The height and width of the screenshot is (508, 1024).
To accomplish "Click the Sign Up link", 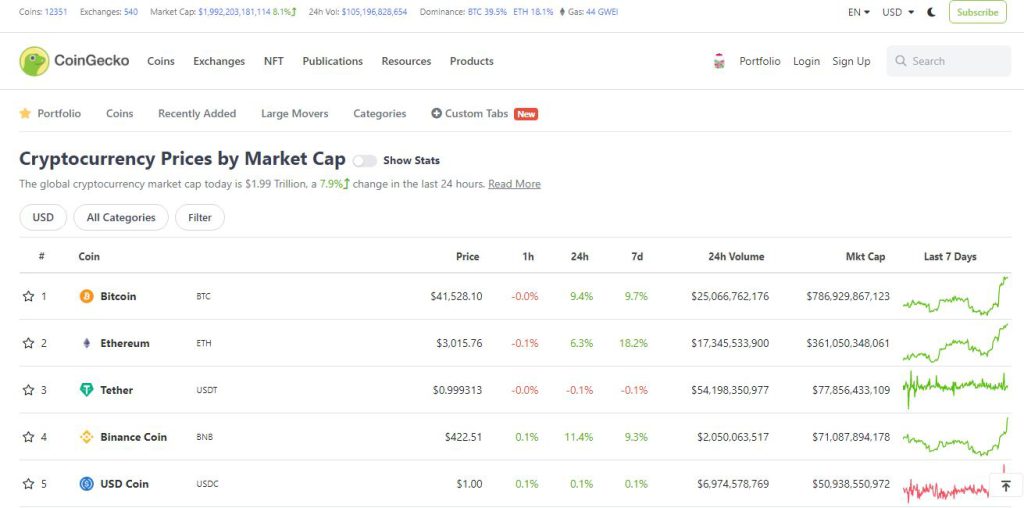I will (x=851, y=61).
